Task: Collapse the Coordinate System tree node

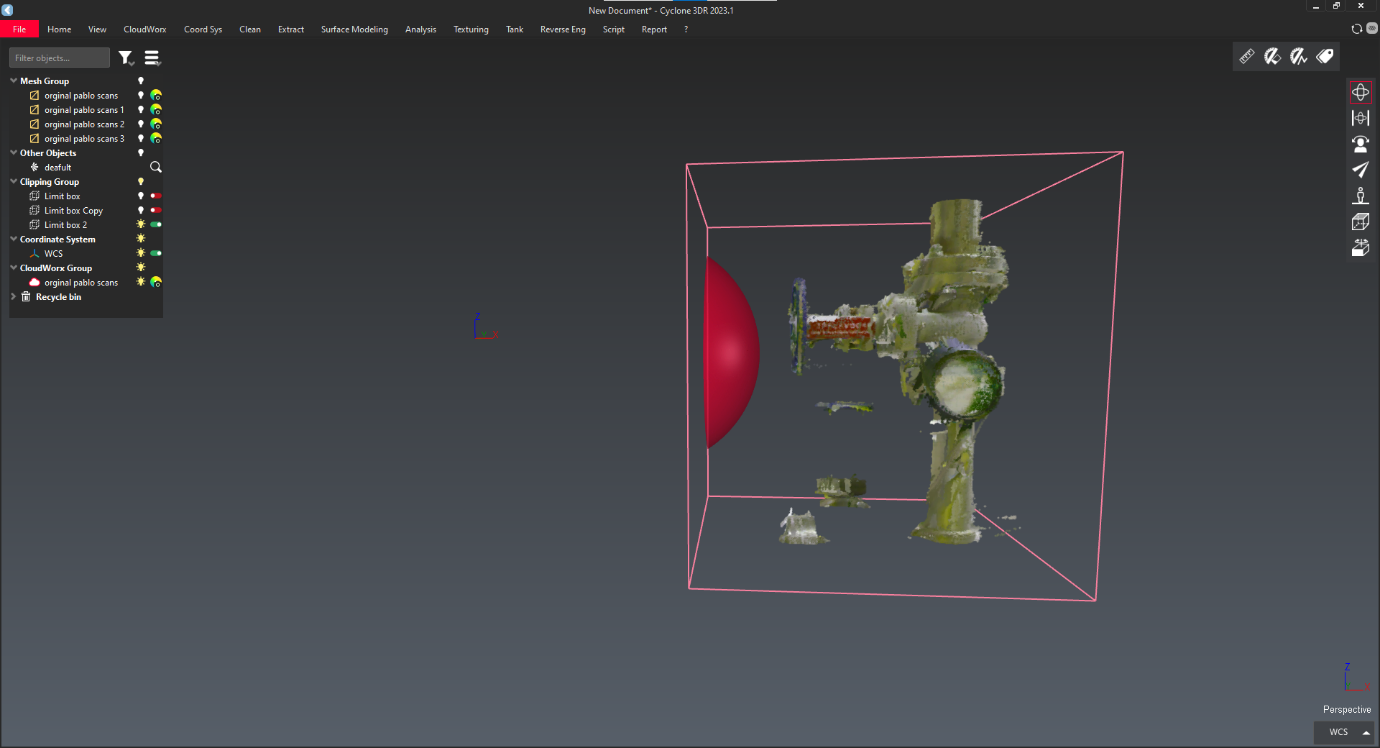Action: point(14,239)
